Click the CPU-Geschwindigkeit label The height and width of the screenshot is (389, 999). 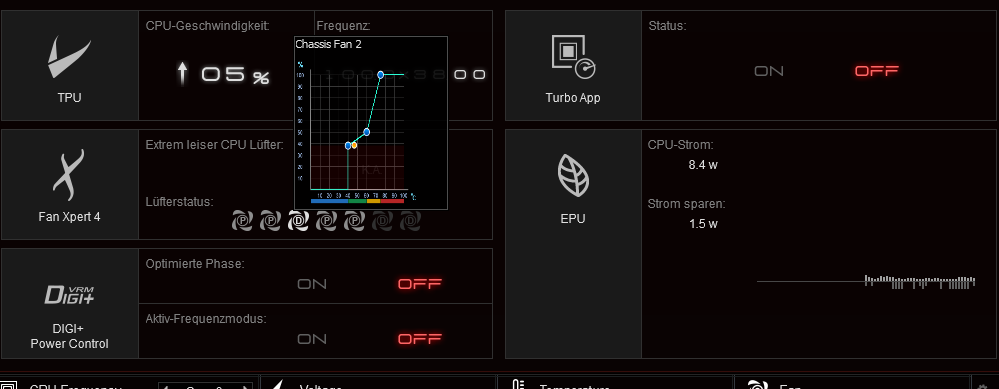tap(208, 26)
